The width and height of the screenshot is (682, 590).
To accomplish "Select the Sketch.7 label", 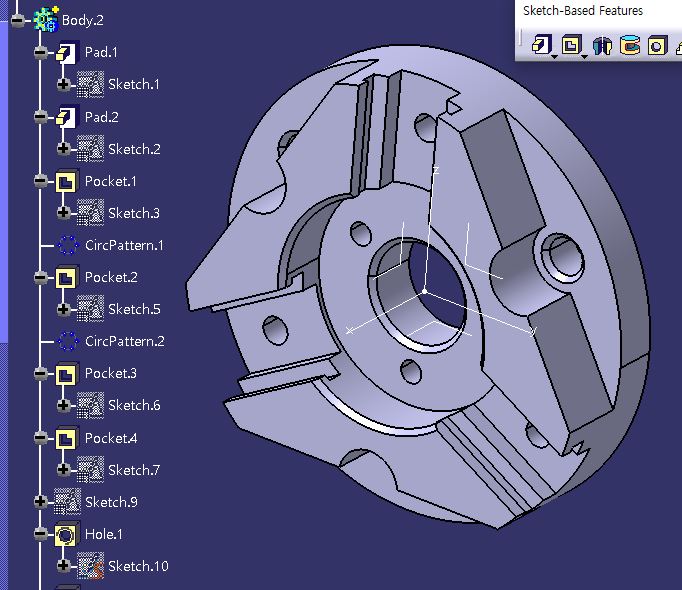I will click(134, 470).
